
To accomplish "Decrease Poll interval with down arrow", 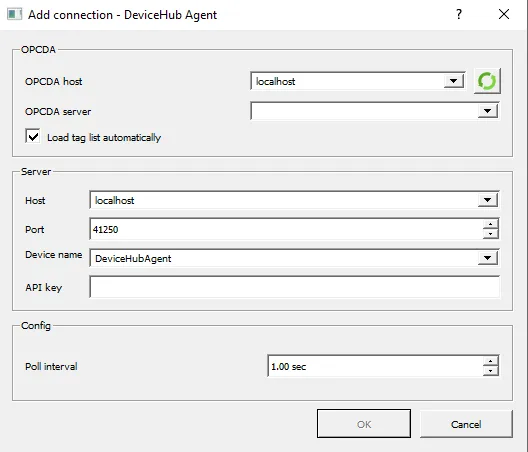I will click(490, 371).
